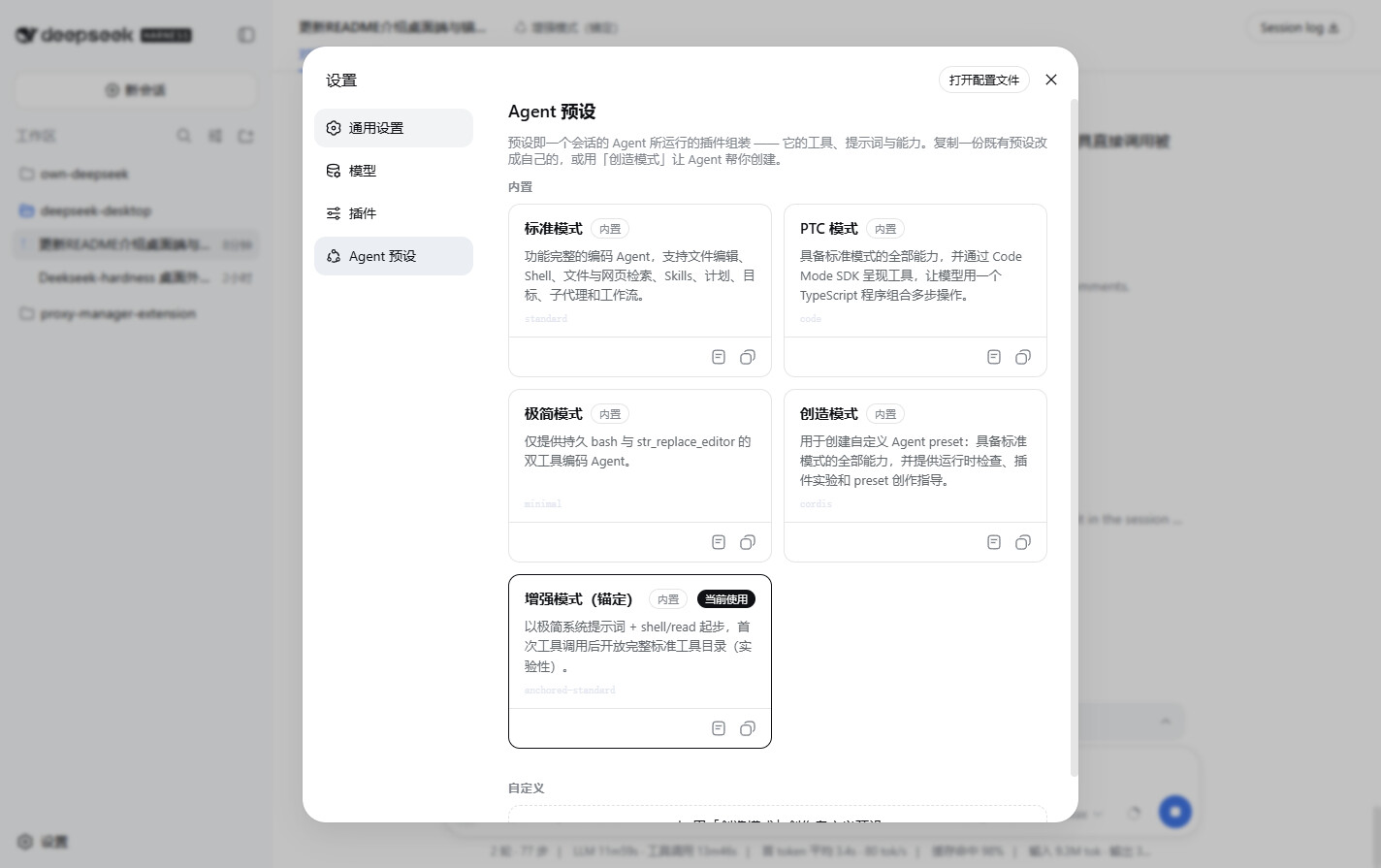Click the 极简模式 description about bash
The height and width of the screenshot is (868, 1381).
[638, 451]
